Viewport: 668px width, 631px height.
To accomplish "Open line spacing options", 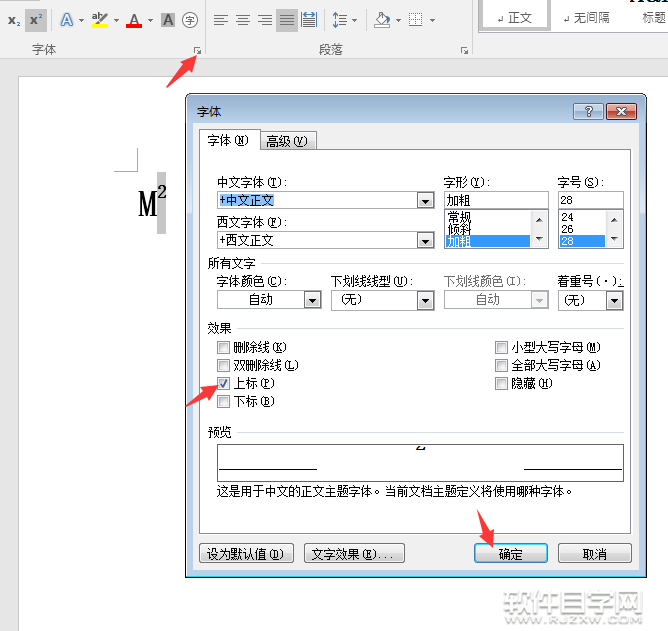I will tap(340, 20).
